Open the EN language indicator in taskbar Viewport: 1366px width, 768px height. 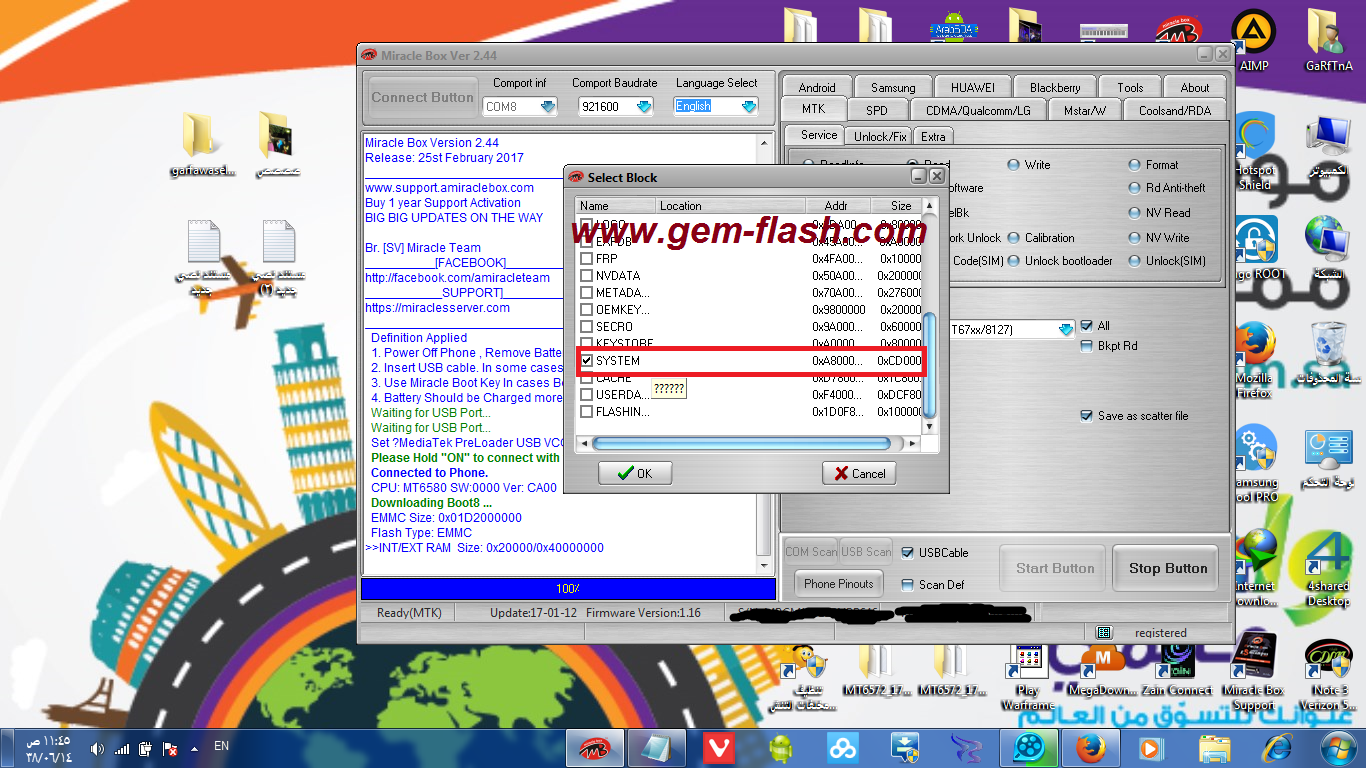click(222, 746)
